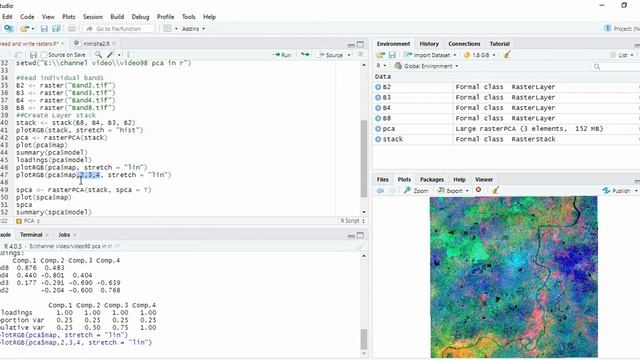Load workspace in Environment pane
The width and height of the screenshot is (640, 360).
point(380,55)
